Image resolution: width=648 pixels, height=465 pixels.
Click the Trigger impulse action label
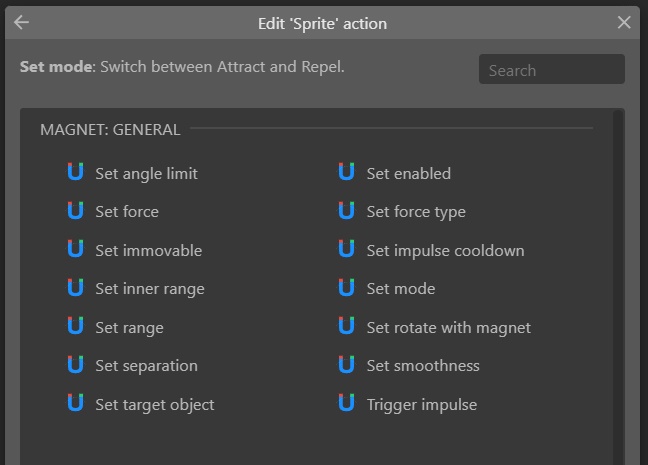click(421, 405)
